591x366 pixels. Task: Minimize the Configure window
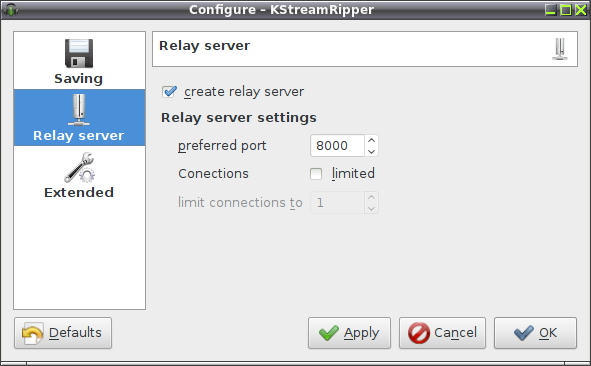click(551, 10)
